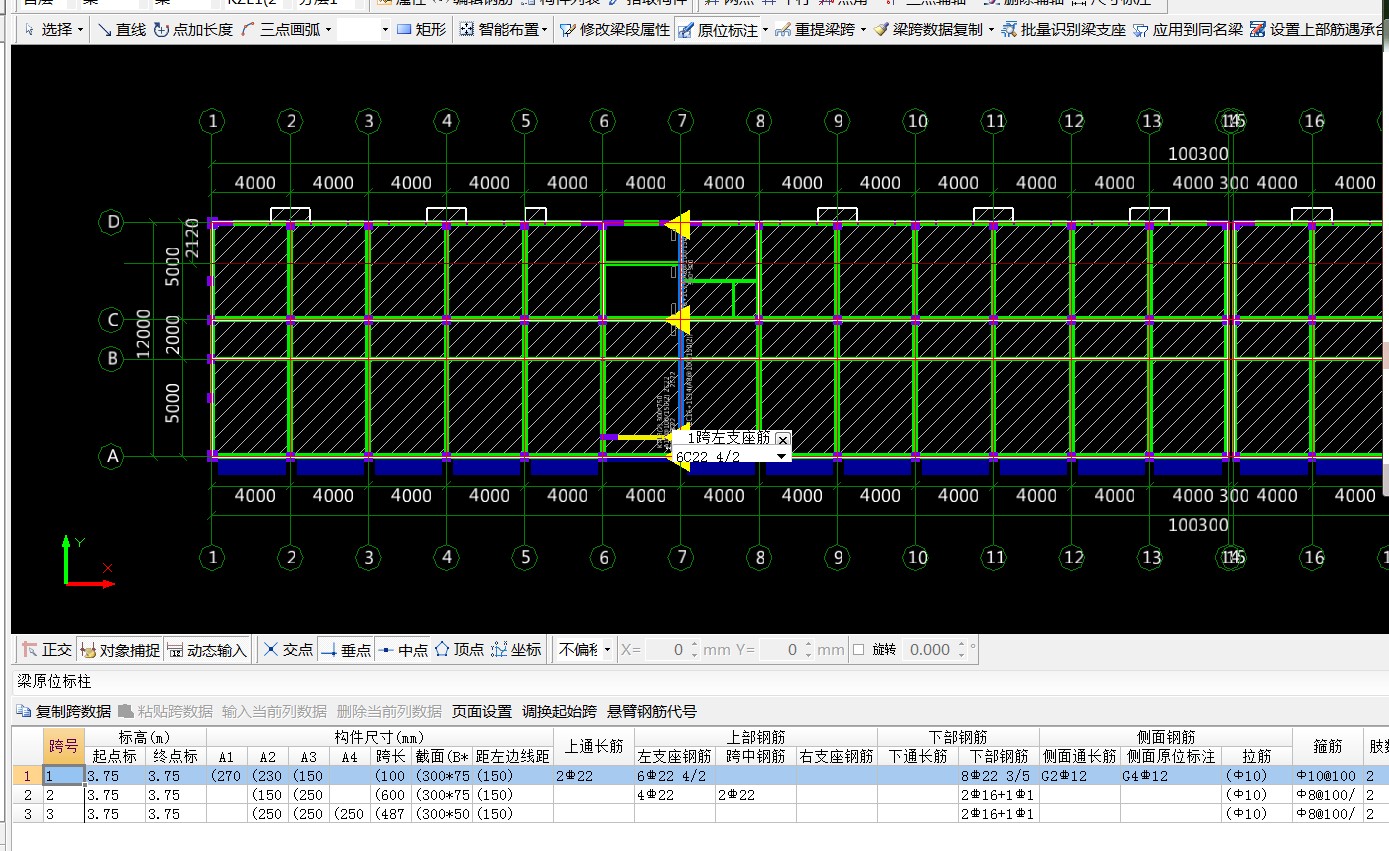
Task: Expand 智能布置 dropdown arrow
Action: click(x=544, y=30)
